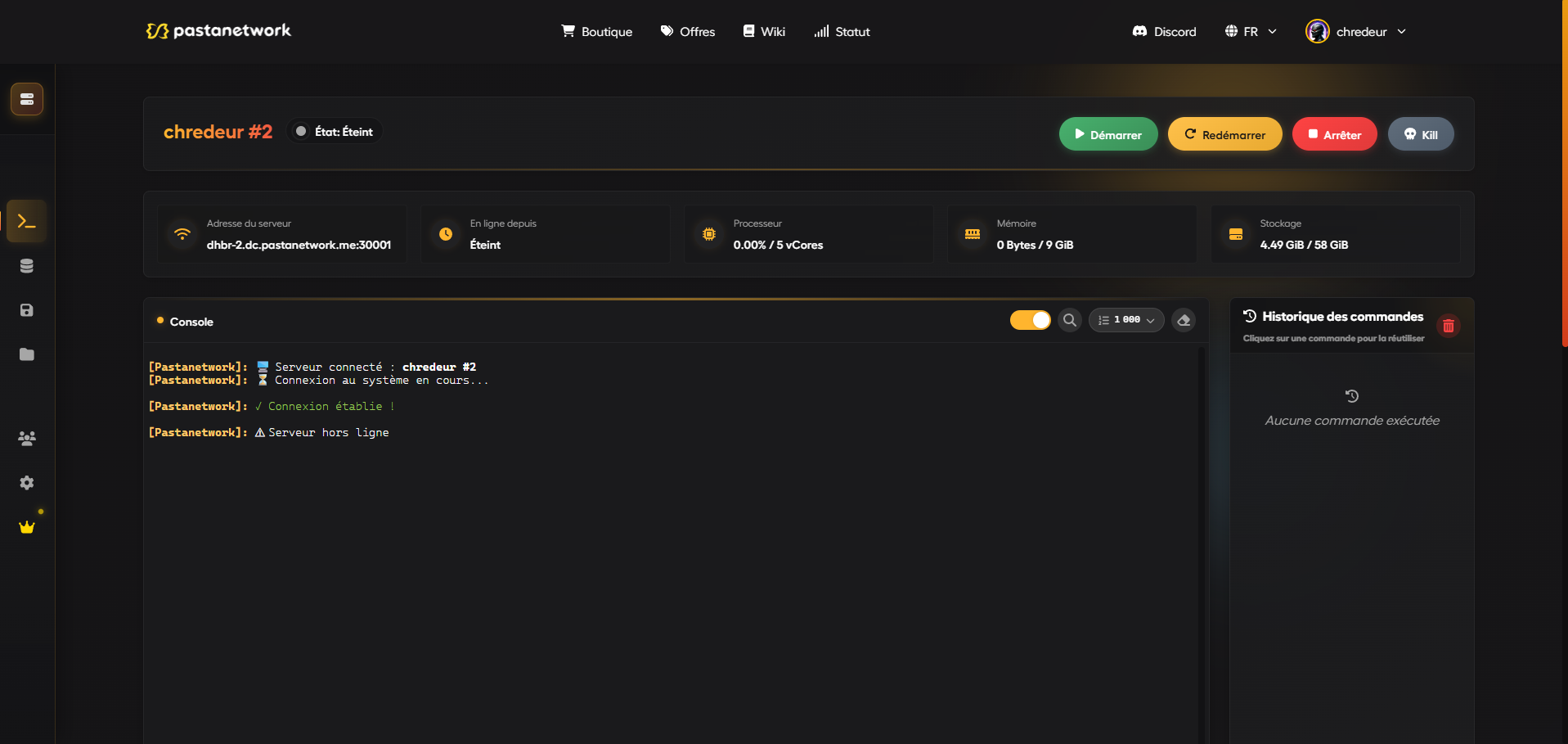Viewport: 1568px width, 744px height.
Task: Click the Serveur hors ligne console line
Action: (x=268, y=432)
